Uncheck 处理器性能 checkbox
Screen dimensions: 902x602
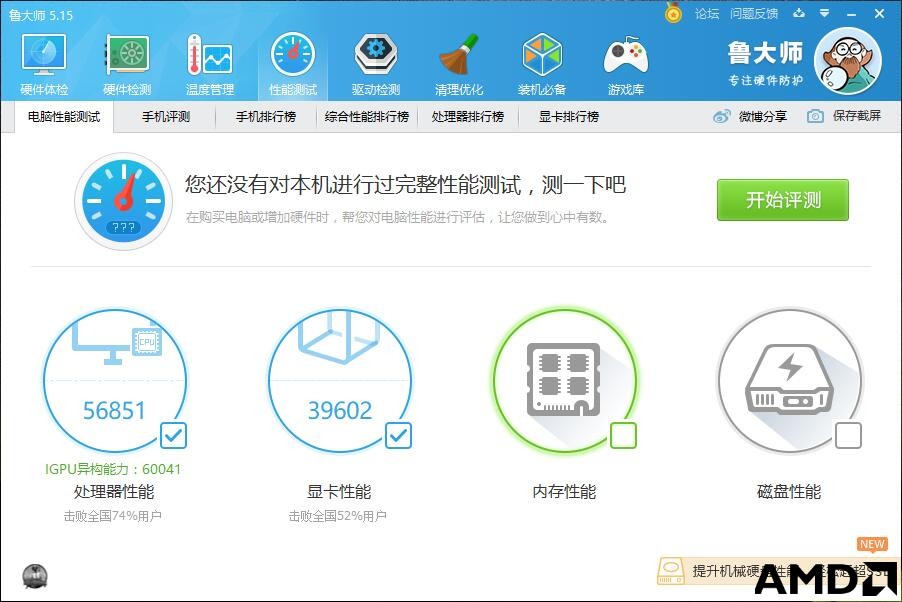click(x=173, y=436)
